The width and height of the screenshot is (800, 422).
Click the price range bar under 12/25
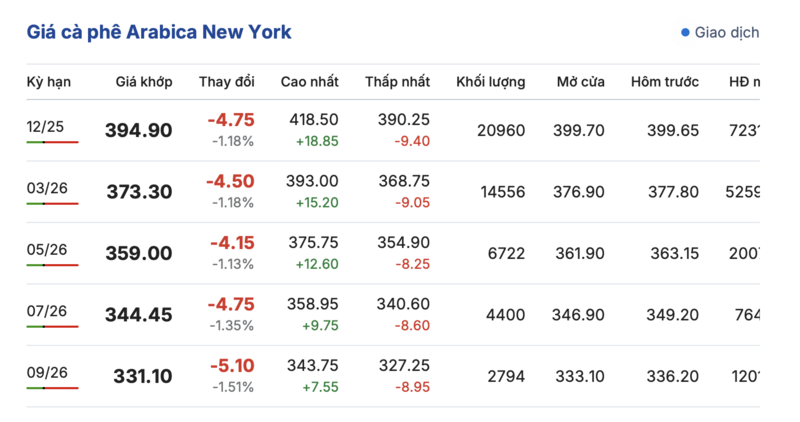click(52, 142)
